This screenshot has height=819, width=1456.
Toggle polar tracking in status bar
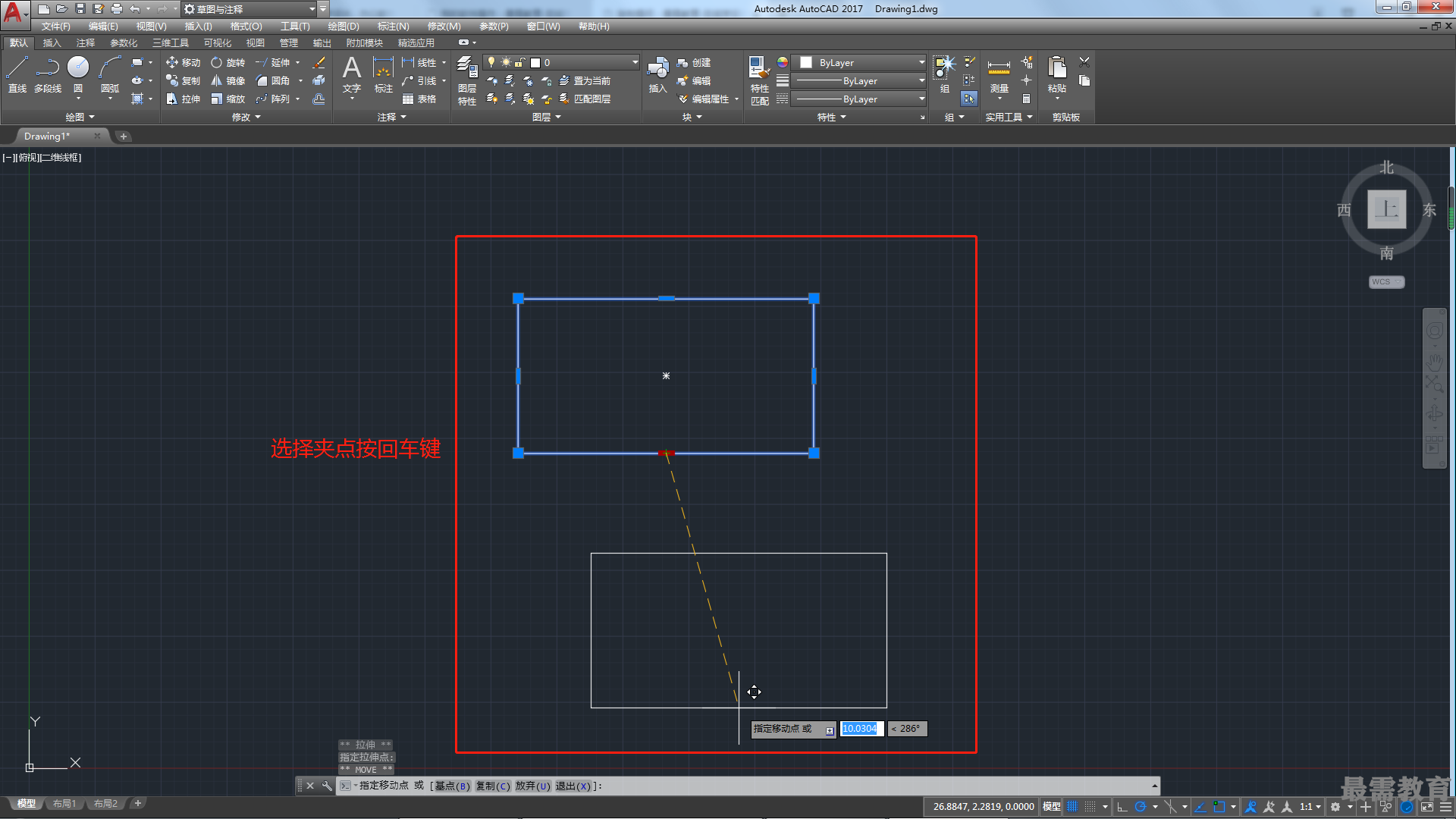(1140, 807)
